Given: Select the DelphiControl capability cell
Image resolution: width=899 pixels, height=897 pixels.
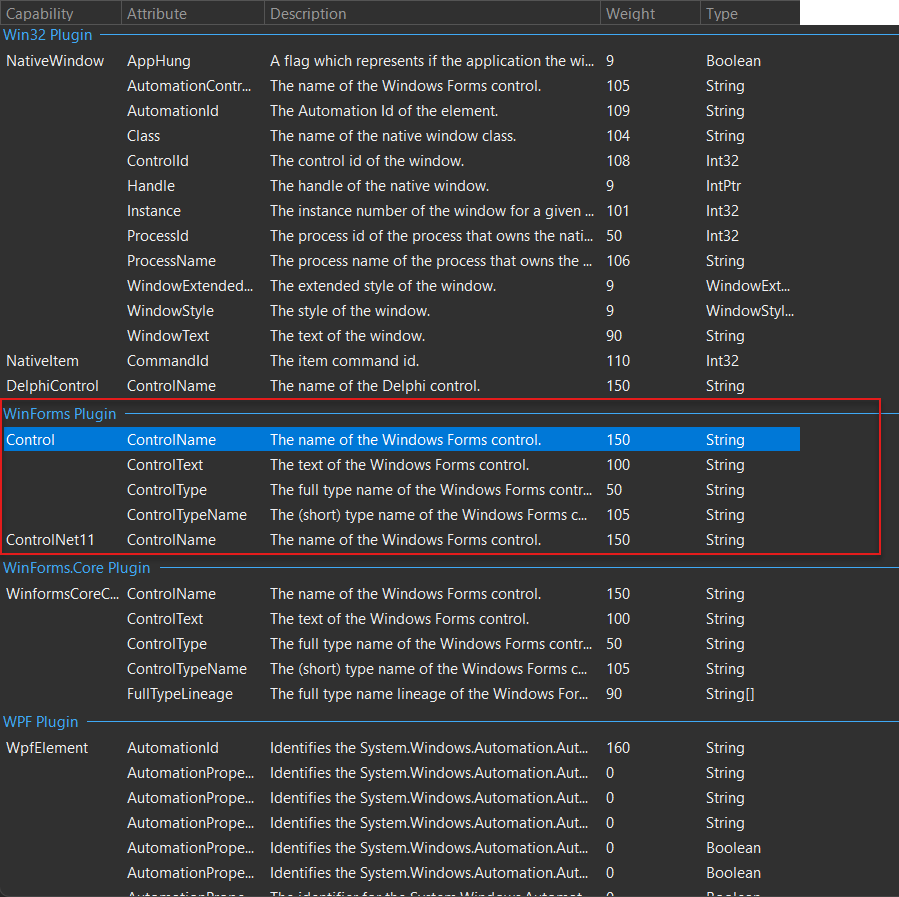Looking at the screenshot, I should [52, 386].
